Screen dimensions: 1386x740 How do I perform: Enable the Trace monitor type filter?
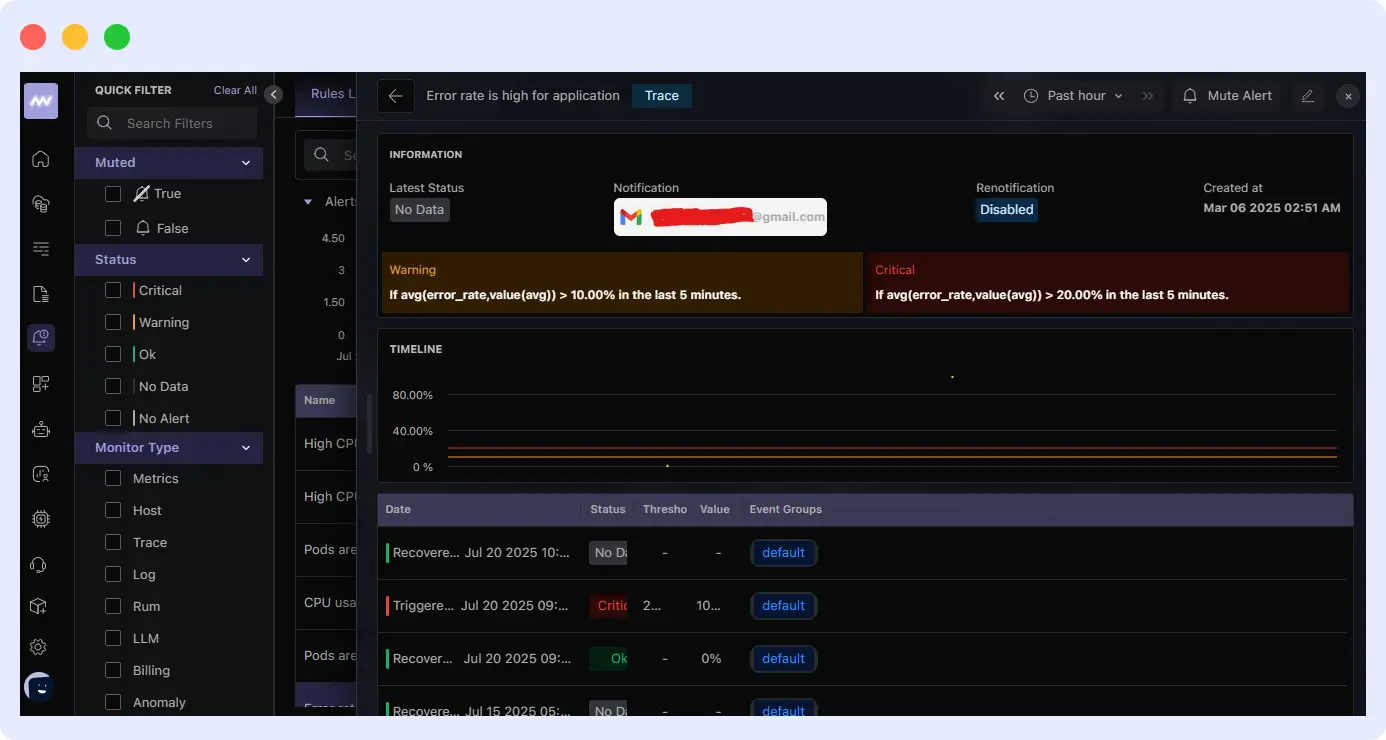[x=113, y=542]
